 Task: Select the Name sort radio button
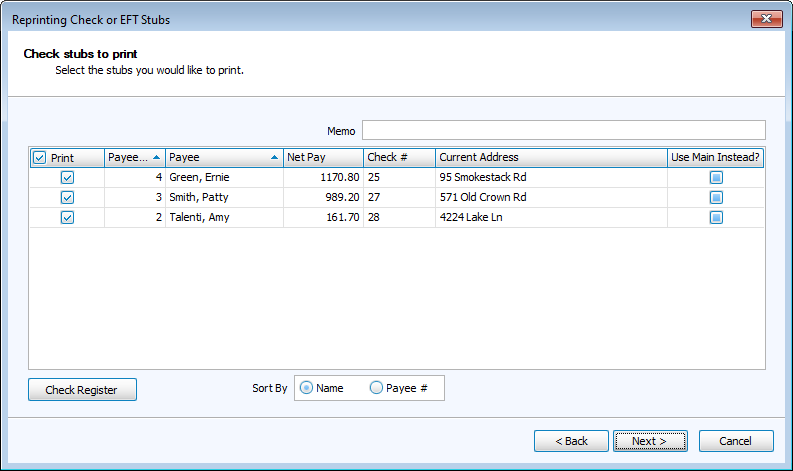[307, 388]
